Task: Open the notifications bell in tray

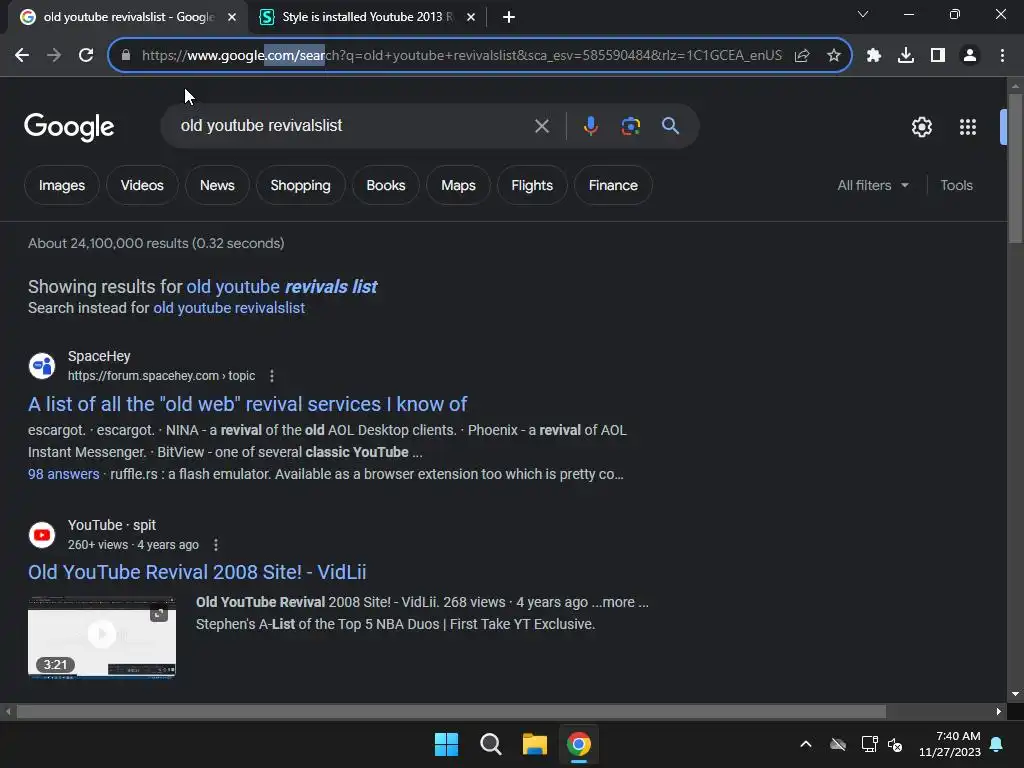Action: click(x=997, y=744)
